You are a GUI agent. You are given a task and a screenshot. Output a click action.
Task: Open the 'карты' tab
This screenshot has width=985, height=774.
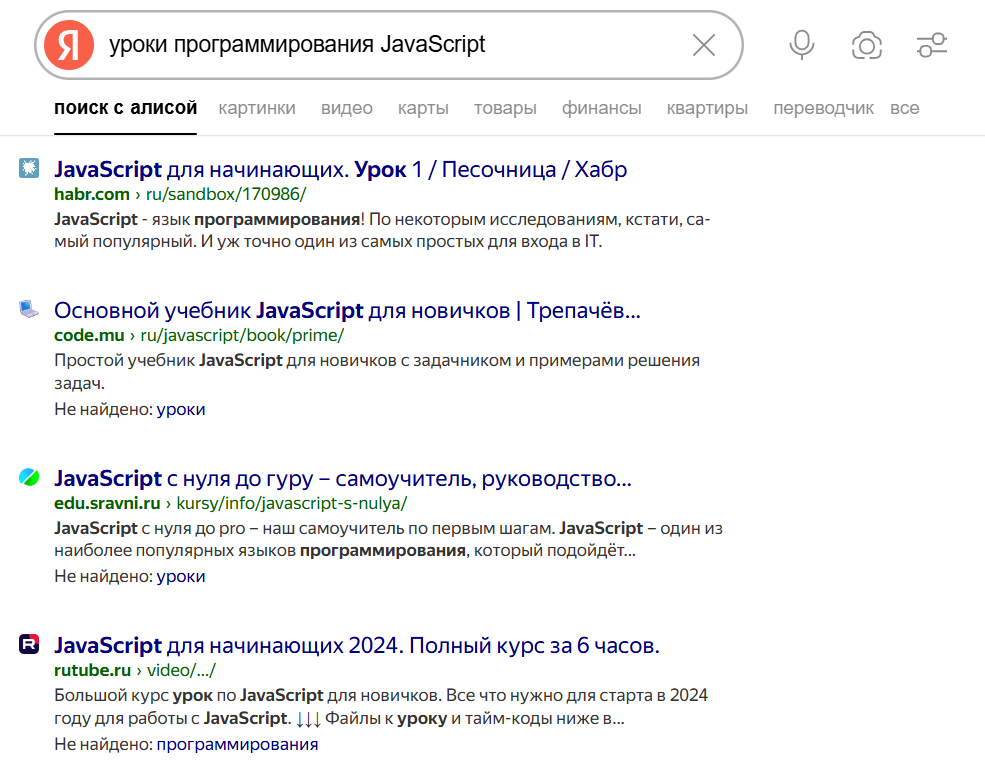click(423, 108)
